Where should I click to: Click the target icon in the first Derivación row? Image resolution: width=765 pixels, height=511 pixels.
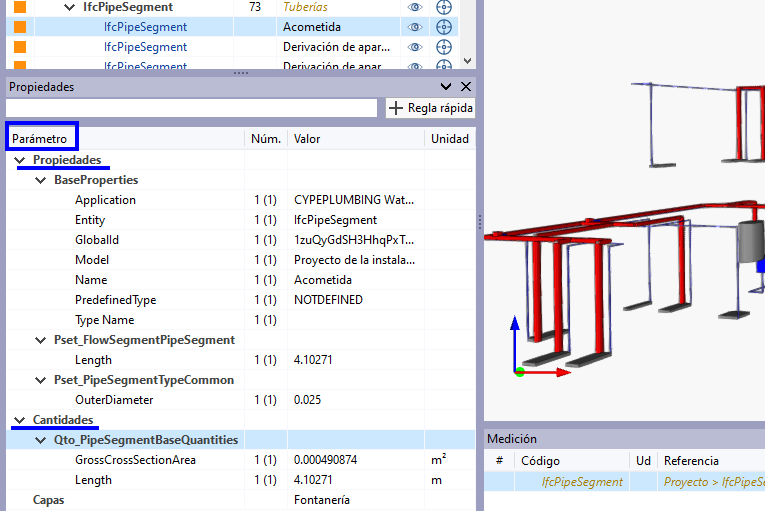pos(443,47)
